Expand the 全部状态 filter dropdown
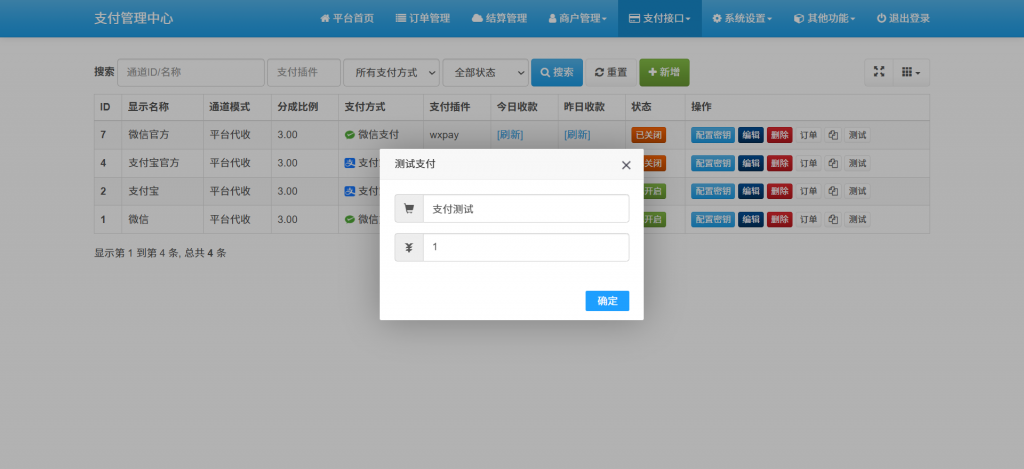 coord(485,72)
